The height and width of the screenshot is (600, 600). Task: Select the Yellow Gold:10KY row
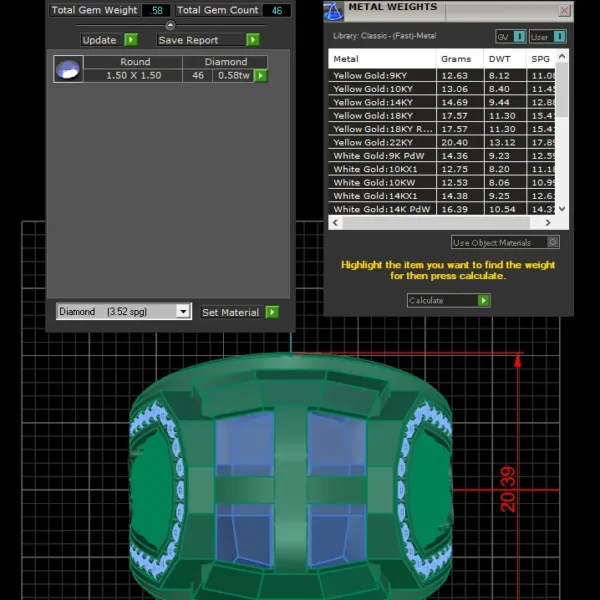pos(442,89)
